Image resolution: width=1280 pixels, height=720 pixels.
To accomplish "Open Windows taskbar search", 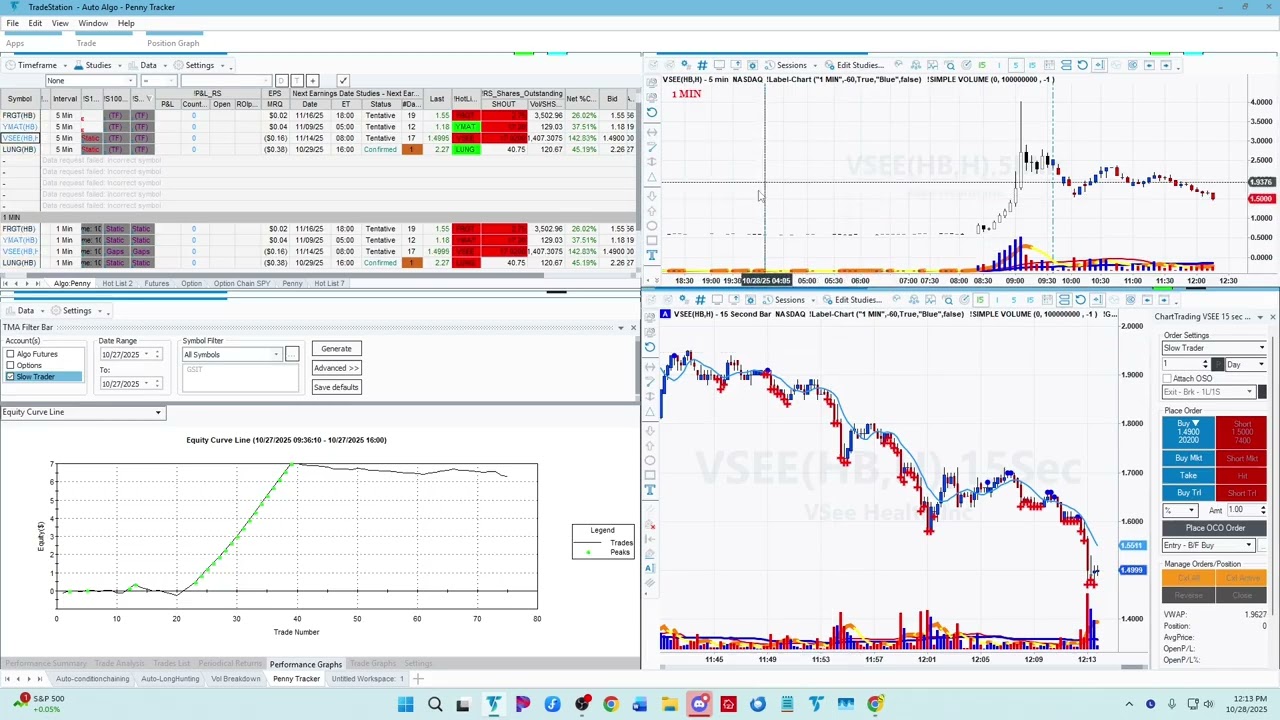I will click(x=435, y=705).
